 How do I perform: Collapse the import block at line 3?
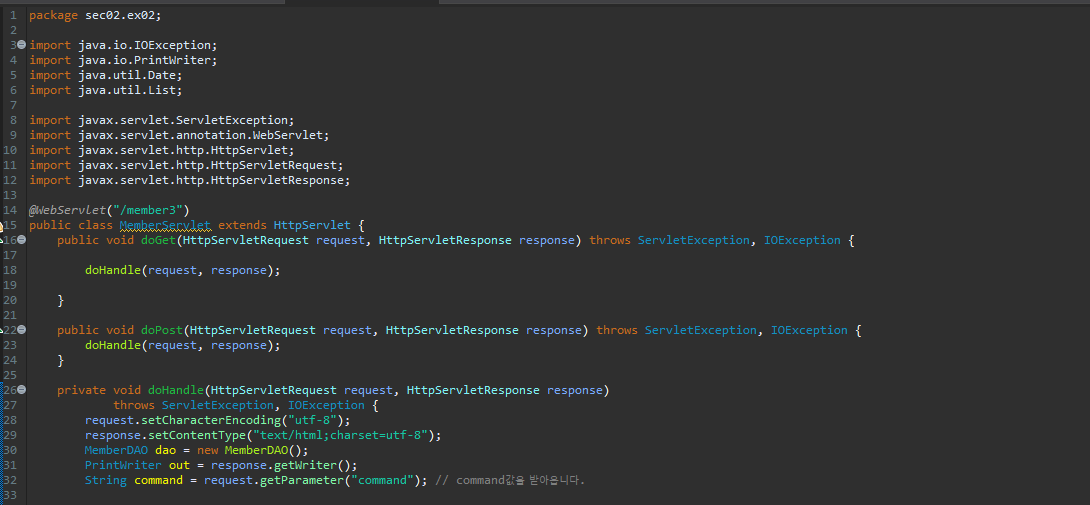click(x=22, y=45)
